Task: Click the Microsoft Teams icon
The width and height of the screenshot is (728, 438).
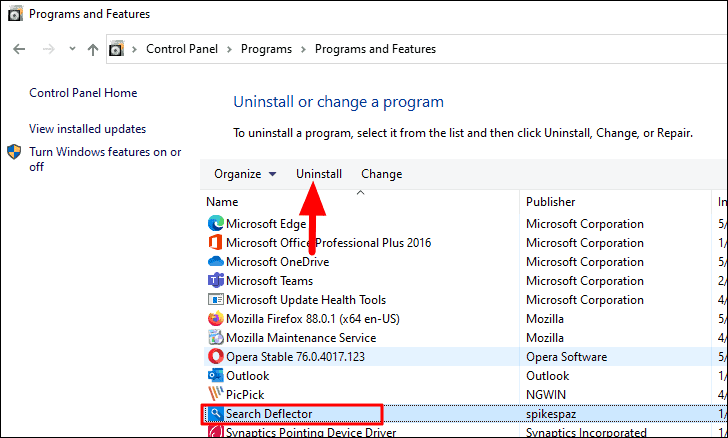Action: point(215,281)
